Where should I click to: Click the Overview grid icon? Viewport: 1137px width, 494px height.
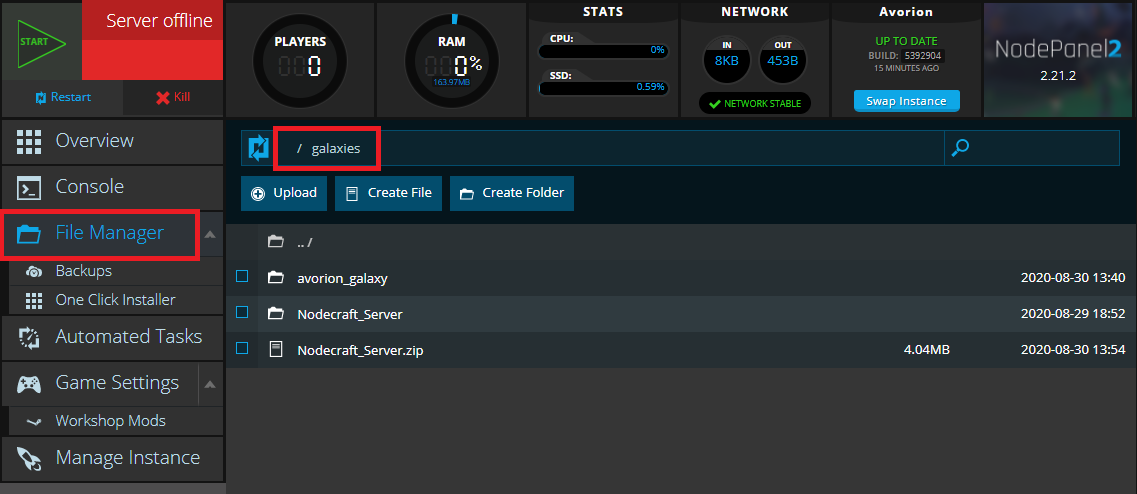29,141
